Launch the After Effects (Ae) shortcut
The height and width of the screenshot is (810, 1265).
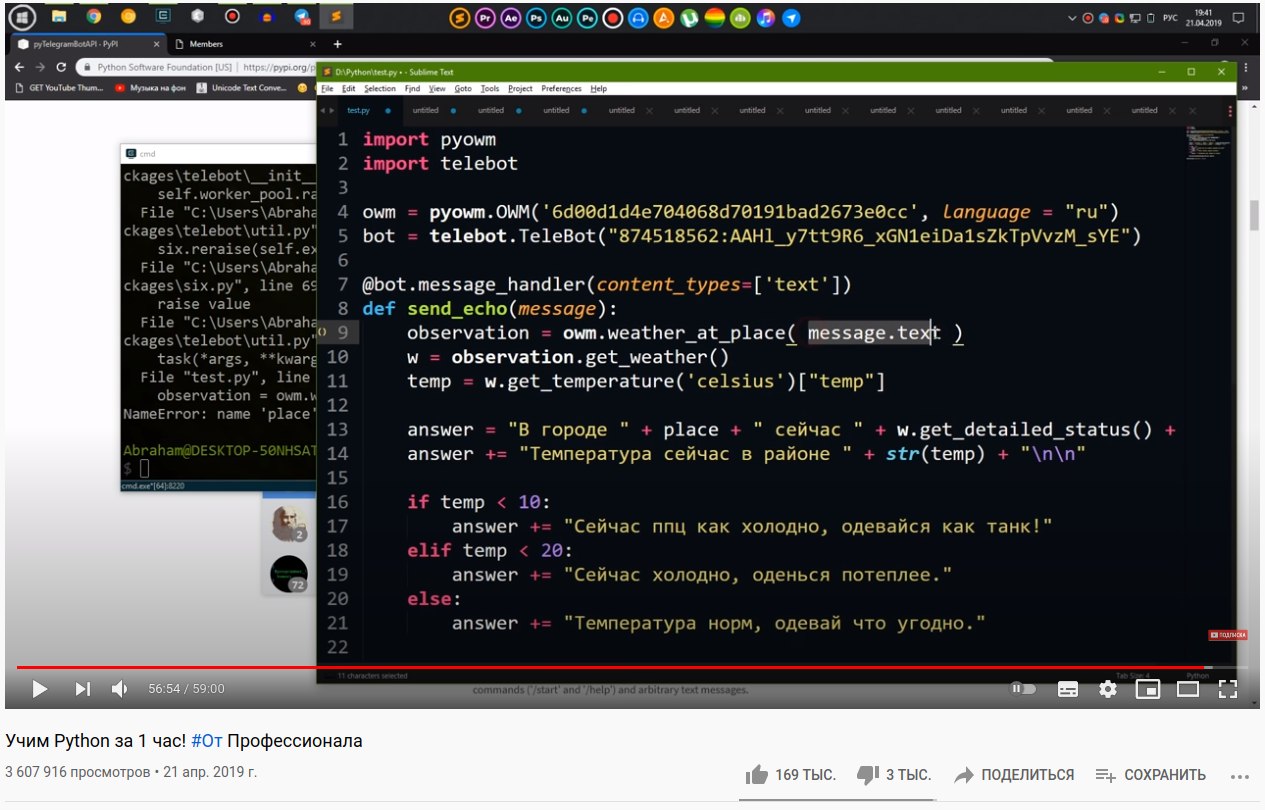click(x=511, y=17)
